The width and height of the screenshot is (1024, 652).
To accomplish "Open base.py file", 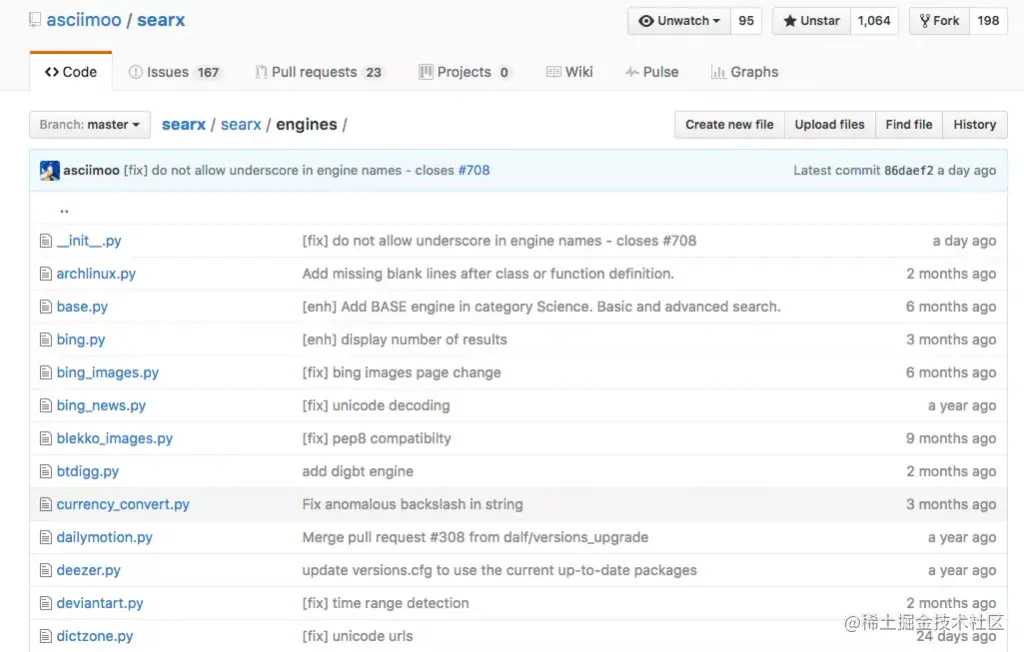I will [x=82, y=306].
